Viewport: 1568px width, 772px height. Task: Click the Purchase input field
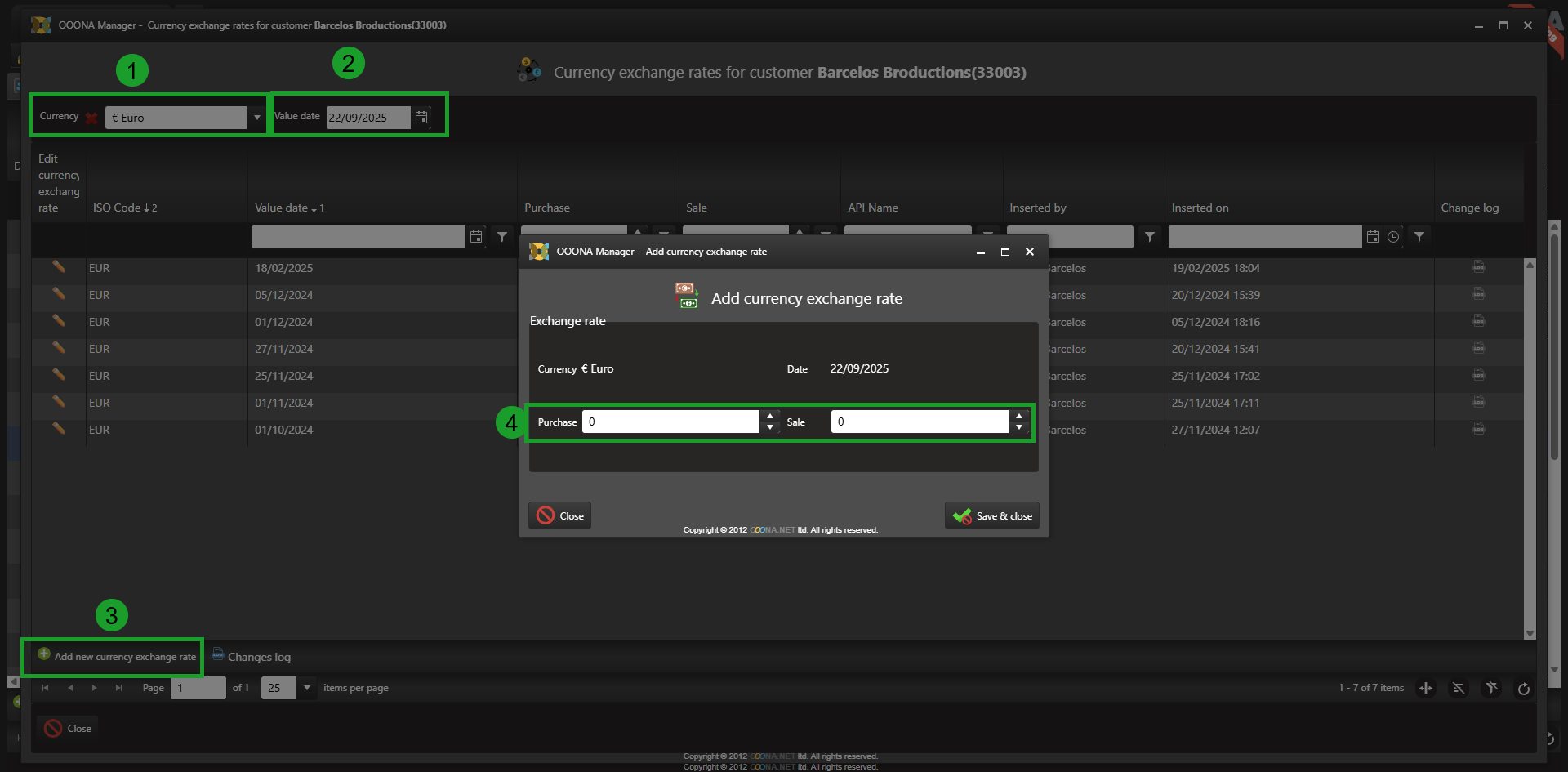coord(671,422)
